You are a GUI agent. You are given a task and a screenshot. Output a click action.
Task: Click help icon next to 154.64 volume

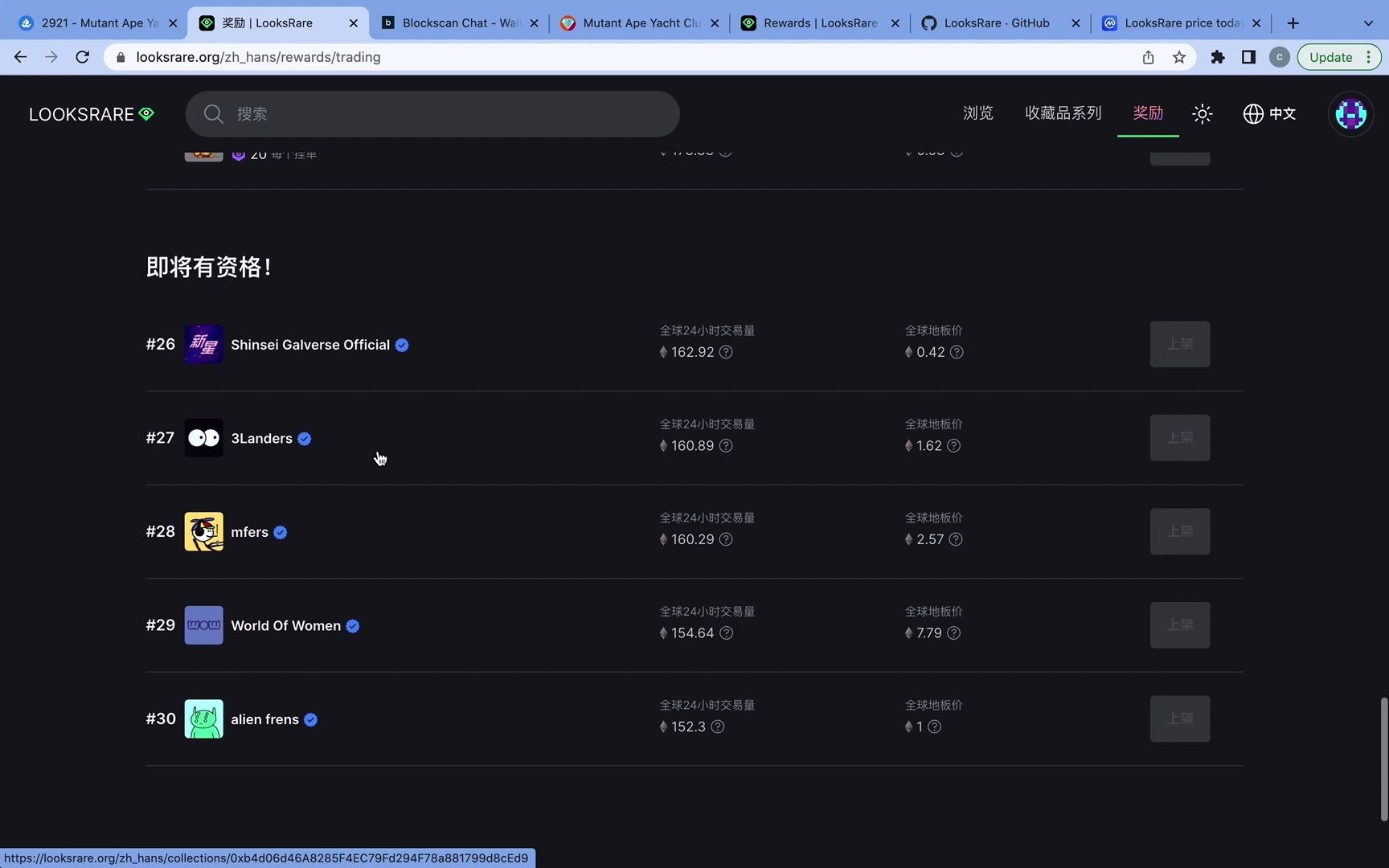pos(726,633)
